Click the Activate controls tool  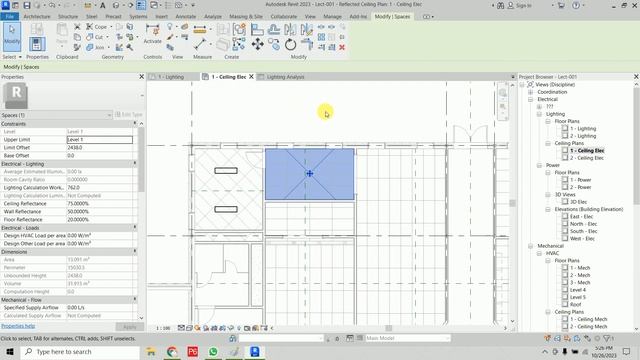pos(153,33)
